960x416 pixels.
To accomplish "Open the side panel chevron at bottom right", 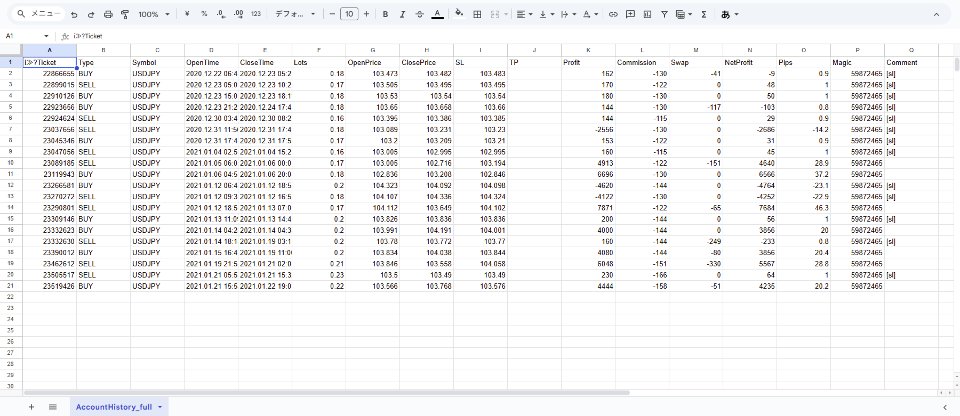I will tap(945, 407).
